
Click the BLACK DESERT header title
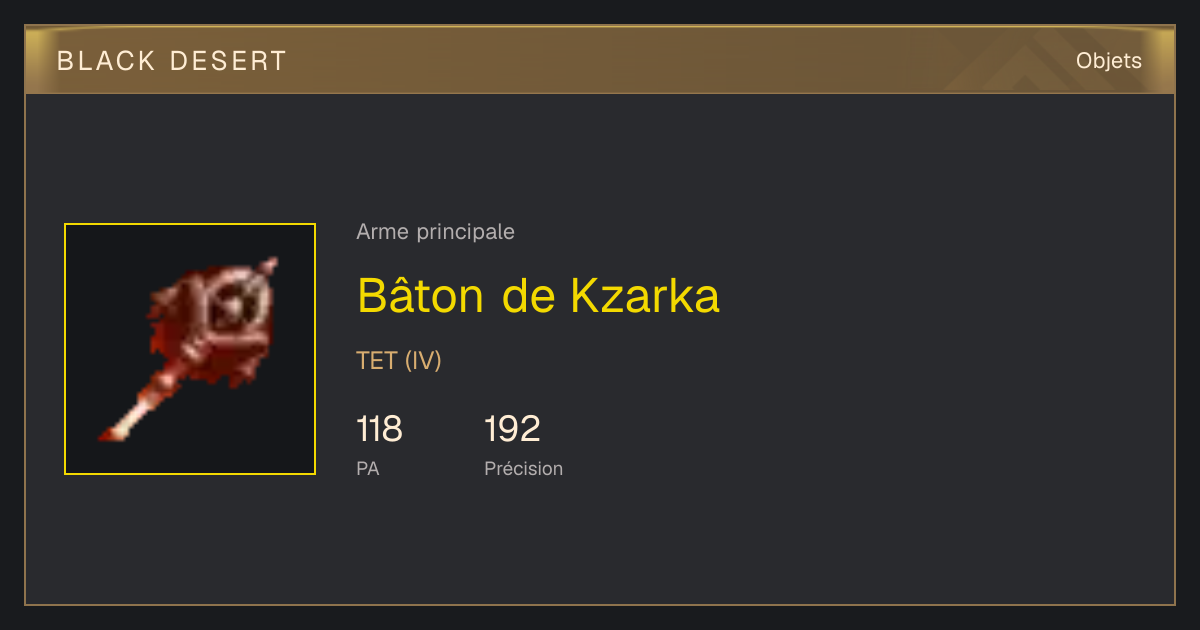[172, 61]
